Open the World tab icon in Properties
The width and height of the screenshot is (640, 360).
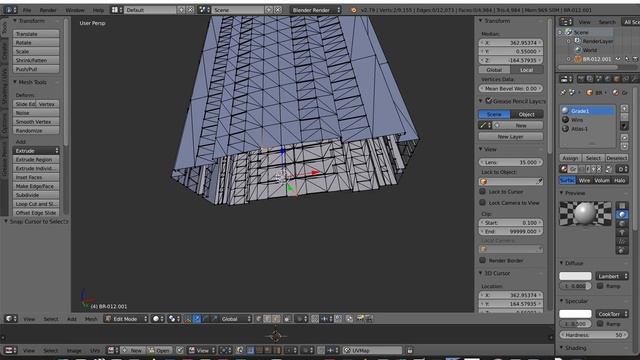pyautogui.click(x=608, y=79)
